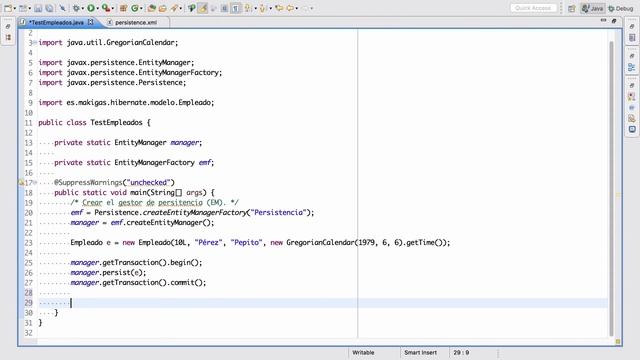Click createEntityManagerFactory on line 20
Screen dimensions: 640x360
point(195,212)
